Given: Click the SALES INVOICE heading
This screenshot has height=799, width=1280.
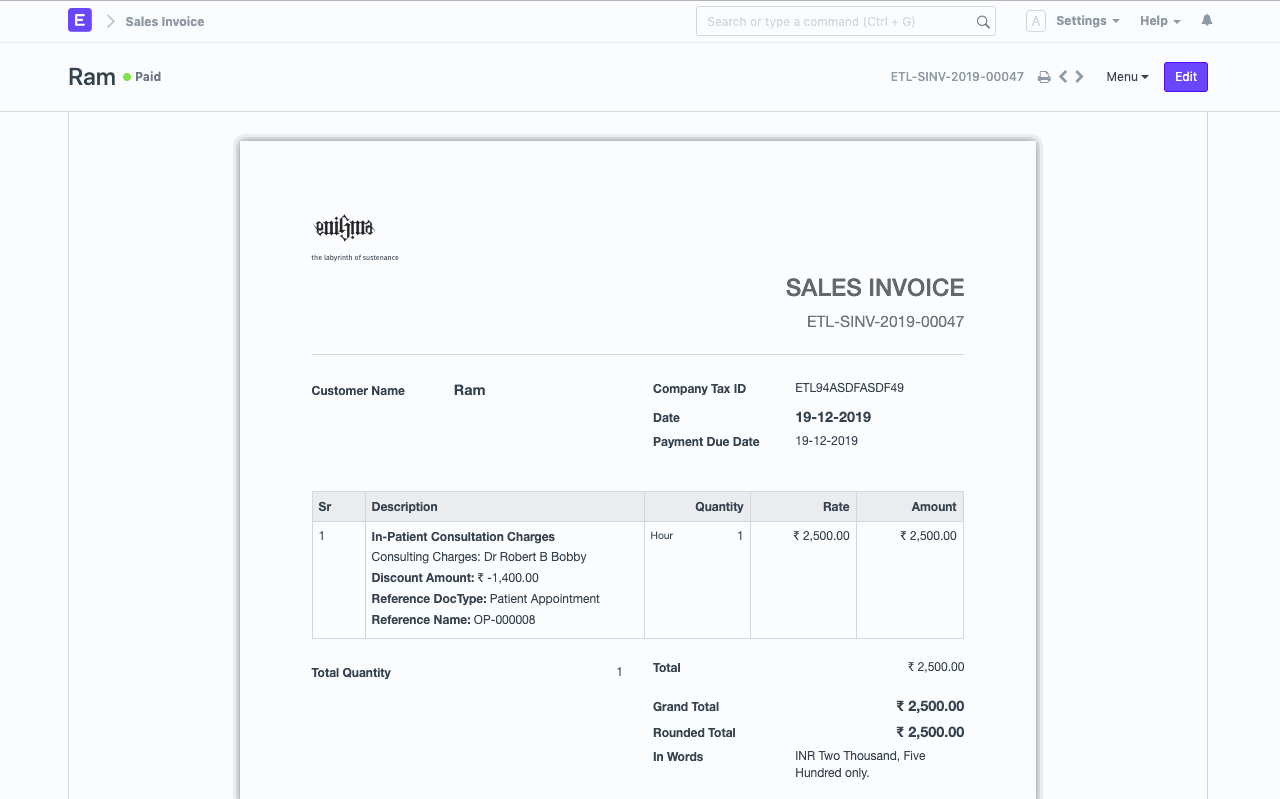Looking at the screenshot, I should (875, 288).
